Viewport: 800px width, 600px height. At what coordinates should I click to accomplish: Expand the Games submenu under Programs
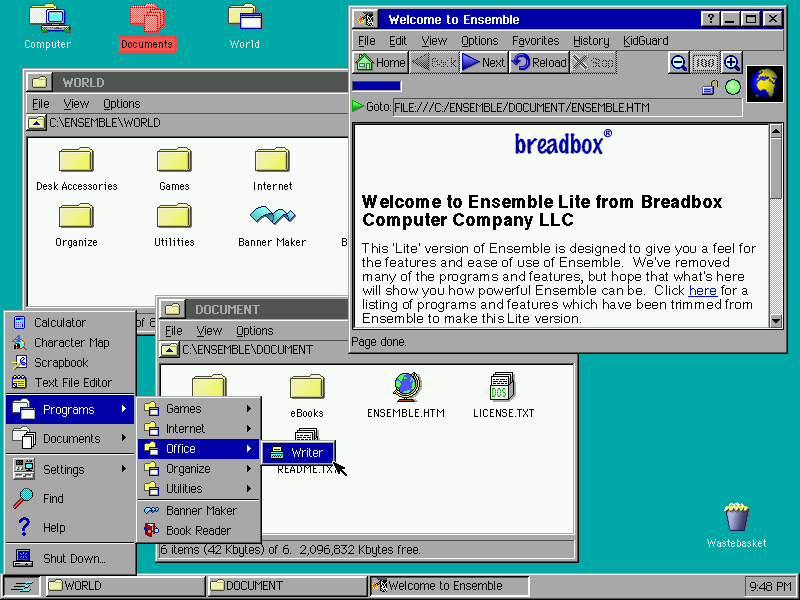pos(199,409)
